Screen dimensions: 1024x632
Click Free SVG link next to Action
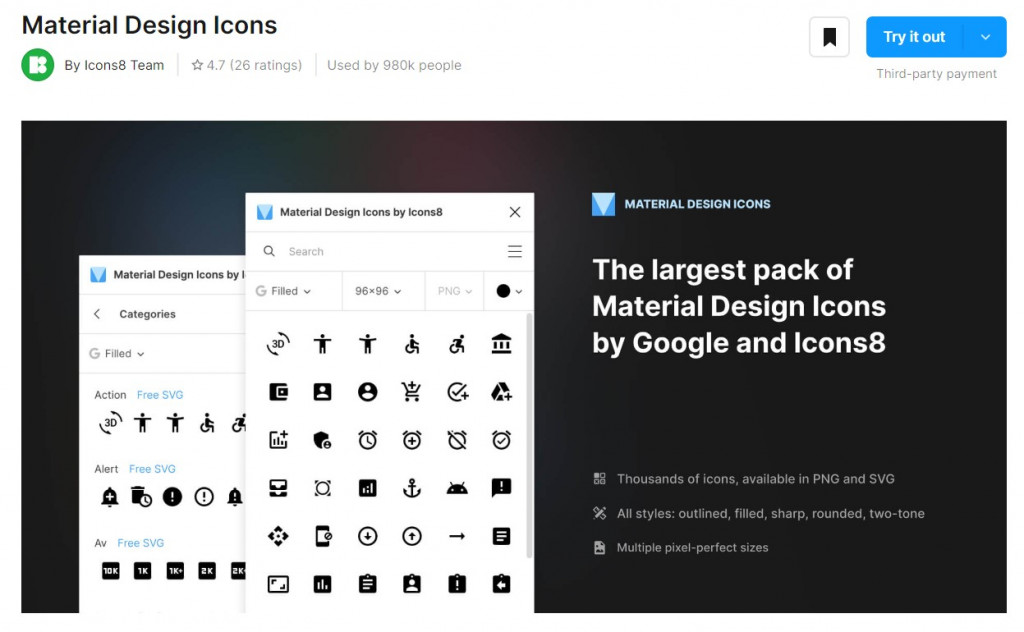160,395
